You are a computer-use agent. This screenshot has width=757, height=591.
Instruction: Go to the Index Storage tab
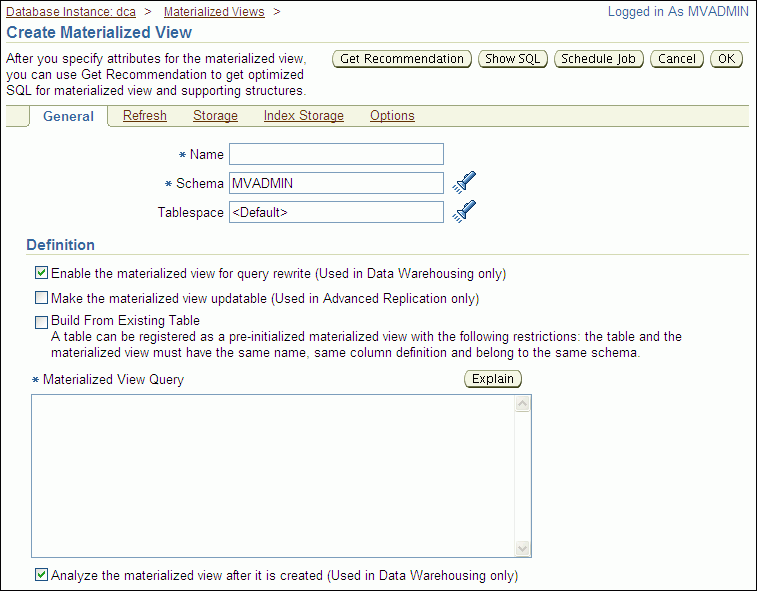[x=303, y=116]
